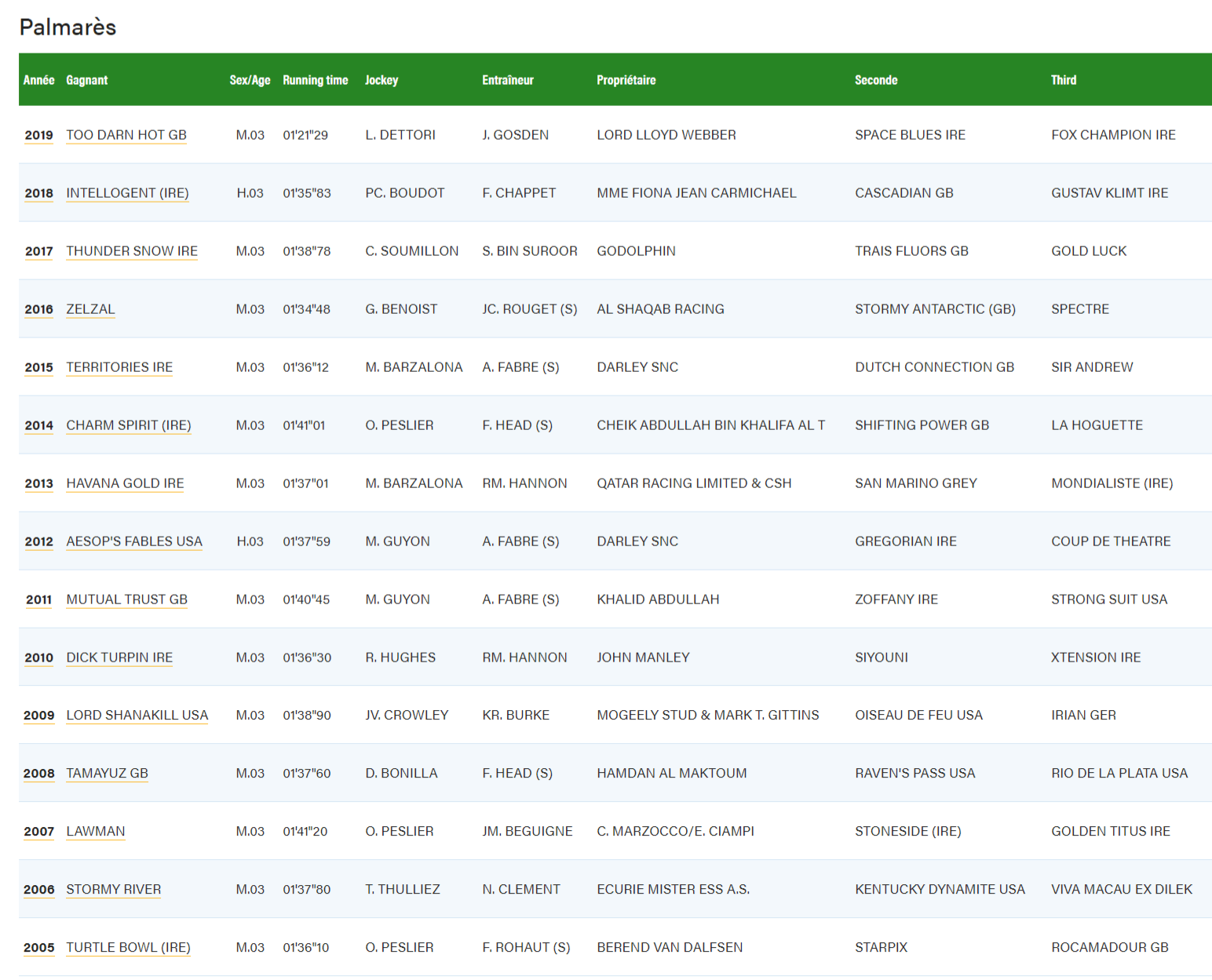Click the Palmarès heading
Image resolution: width=1212 pixels, height=980 pixels.
click(68, 27)
